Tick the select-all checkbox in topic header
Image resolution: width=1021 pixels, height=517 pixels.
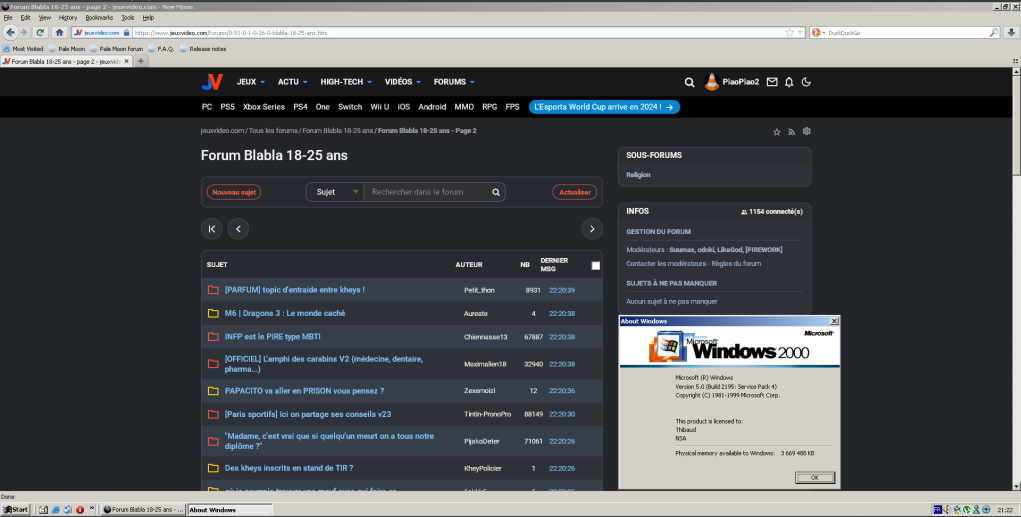tap(596, 265)
